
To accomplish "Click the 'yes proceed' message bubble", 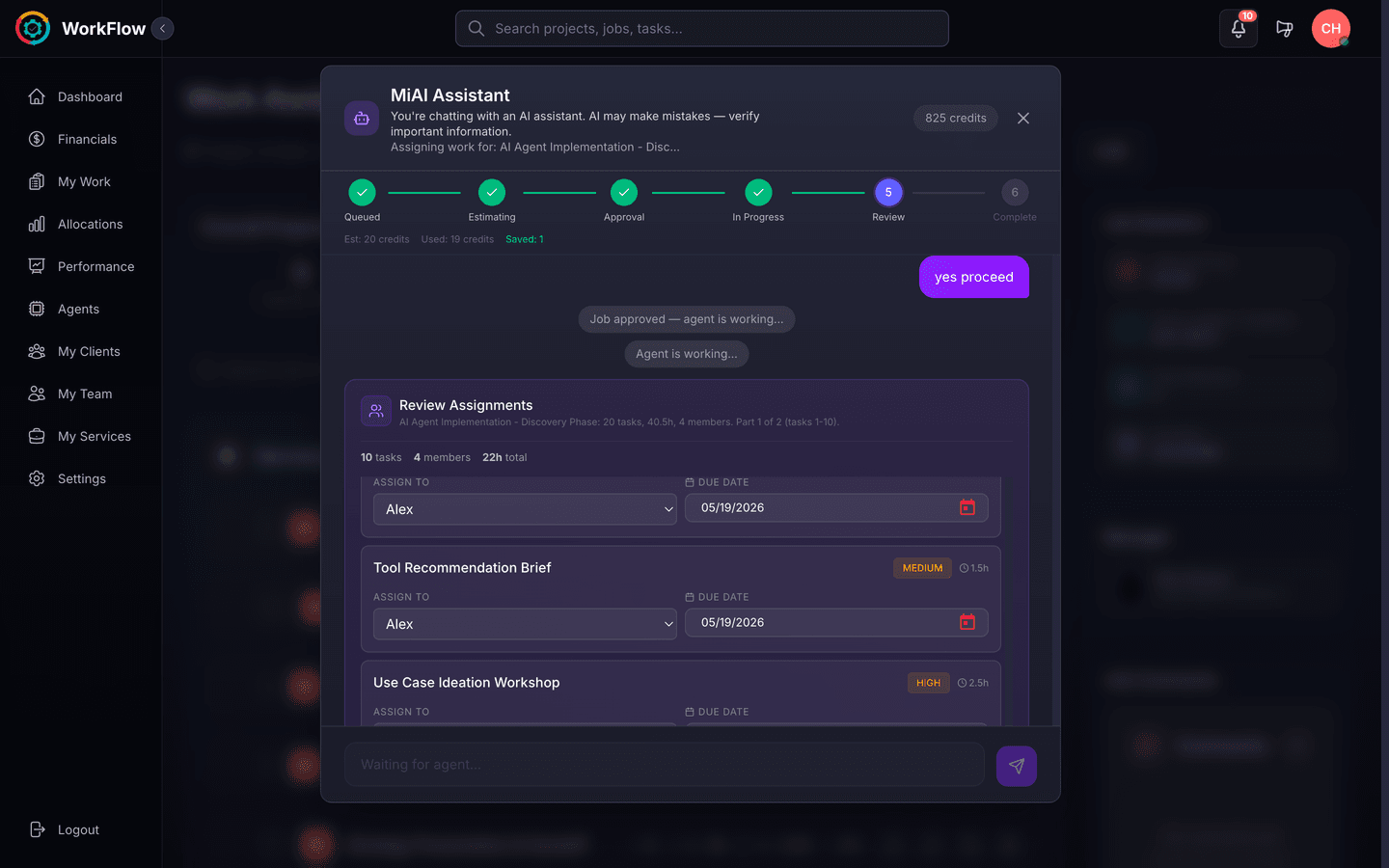I will point(974,277).
